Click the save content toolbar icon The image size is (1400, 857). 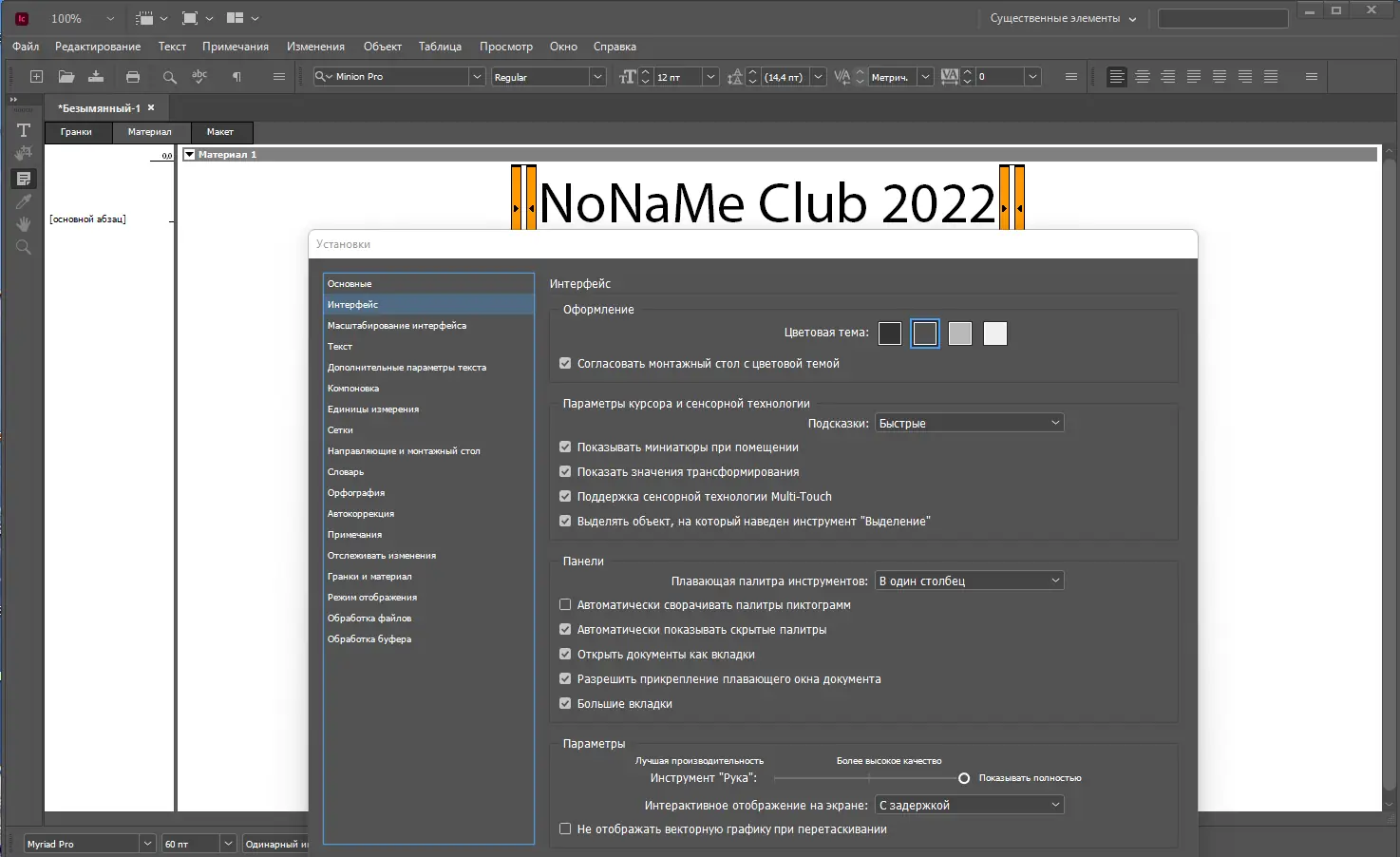[96, 76]
